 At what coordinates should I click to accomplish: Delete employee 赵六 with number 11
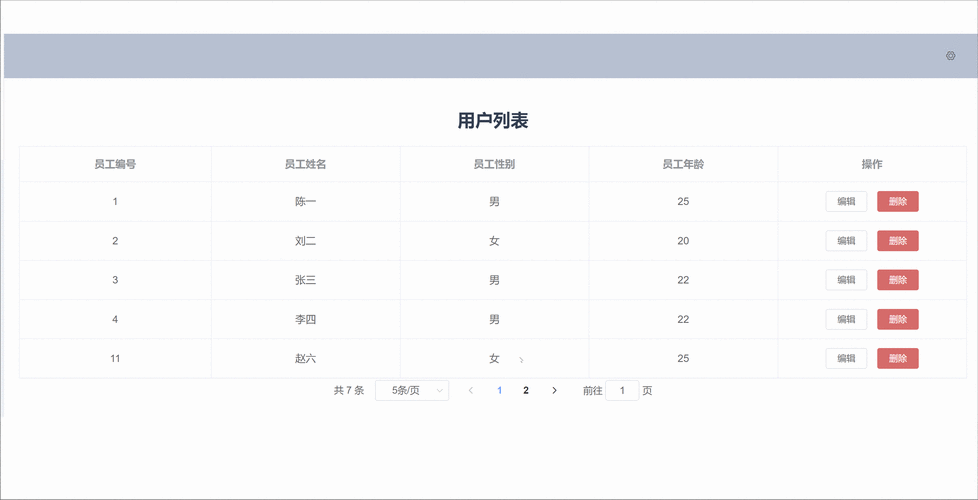[x=897, y=358]
